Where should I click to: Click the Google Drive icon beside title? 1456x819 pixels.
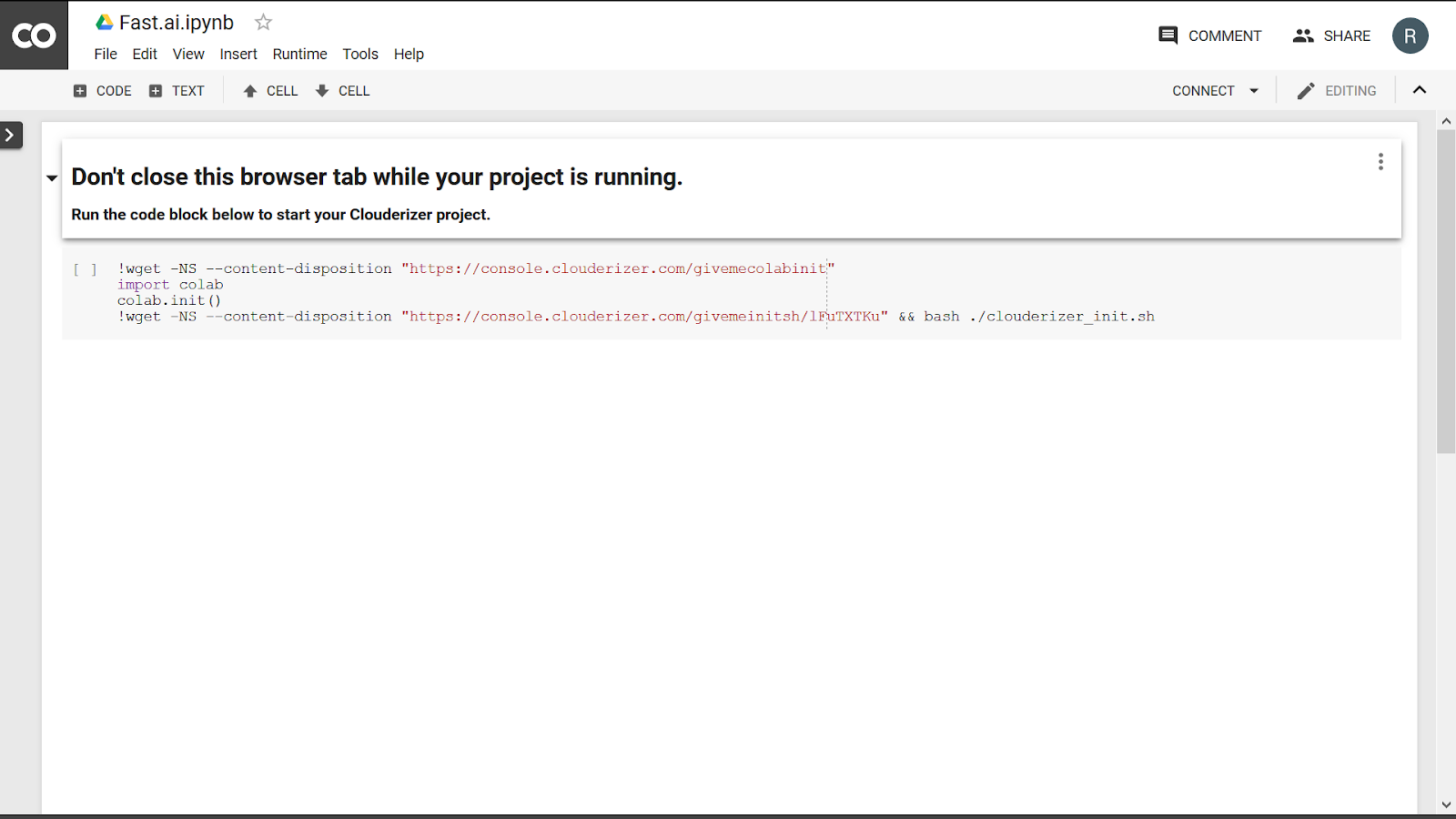point(105,22)
